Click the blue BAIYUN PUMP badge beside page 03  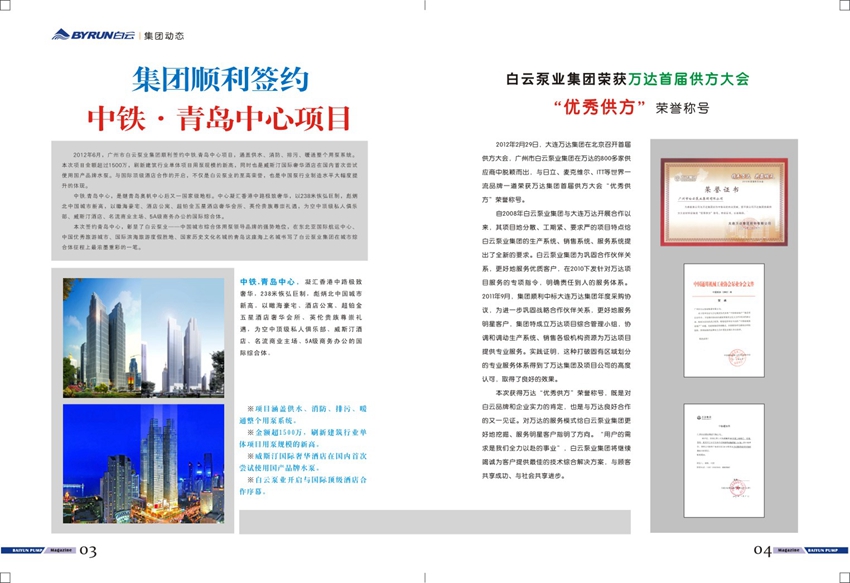[x=20, y=550]
